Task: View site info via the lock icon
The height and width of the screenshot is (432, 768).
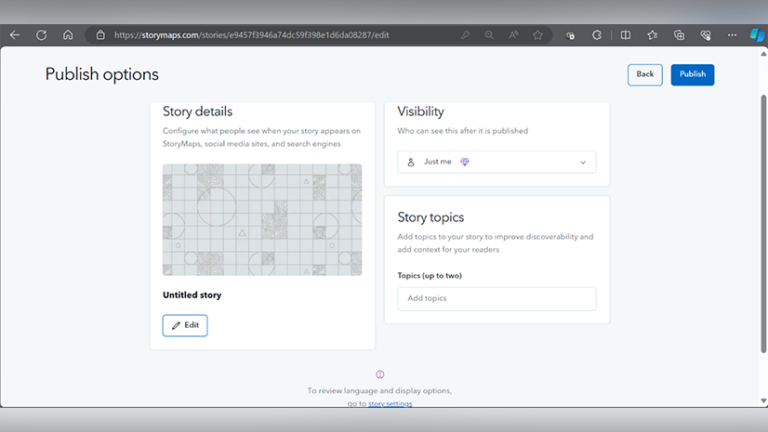Action: coord(100,35)
